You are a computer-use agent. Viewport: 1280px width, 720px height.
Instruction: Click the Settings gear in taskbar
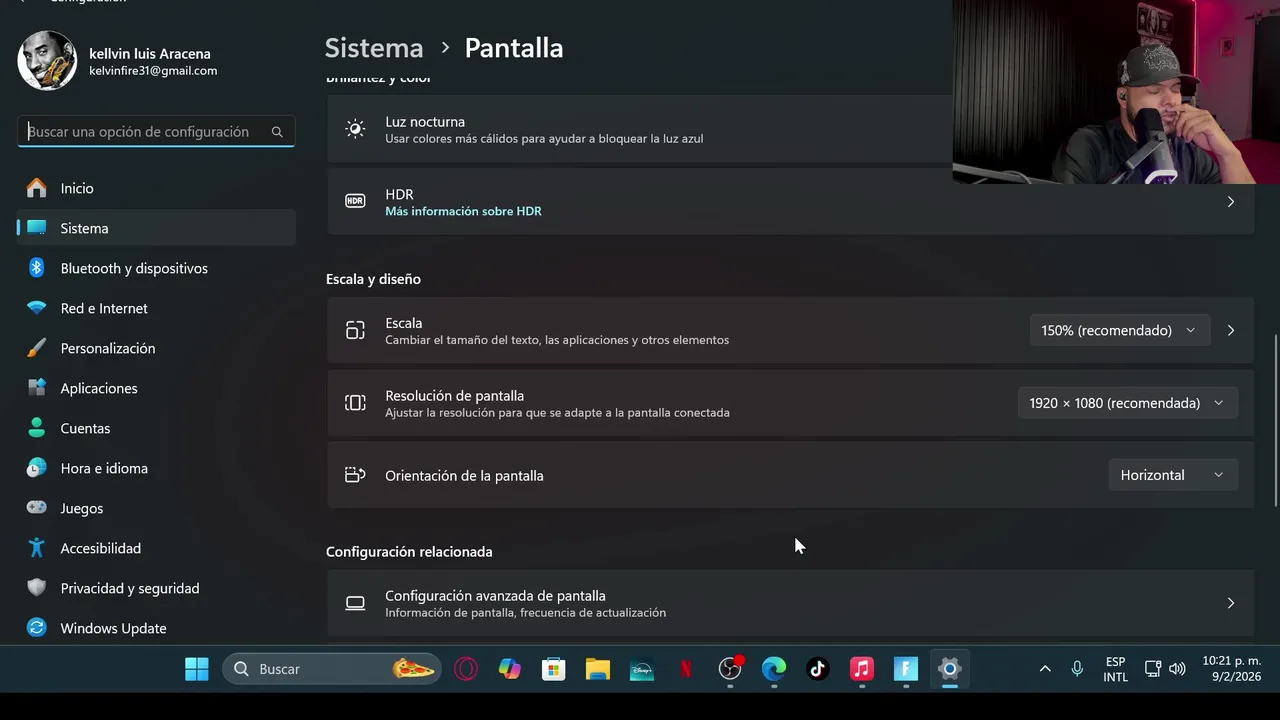(x=950, y=669)
